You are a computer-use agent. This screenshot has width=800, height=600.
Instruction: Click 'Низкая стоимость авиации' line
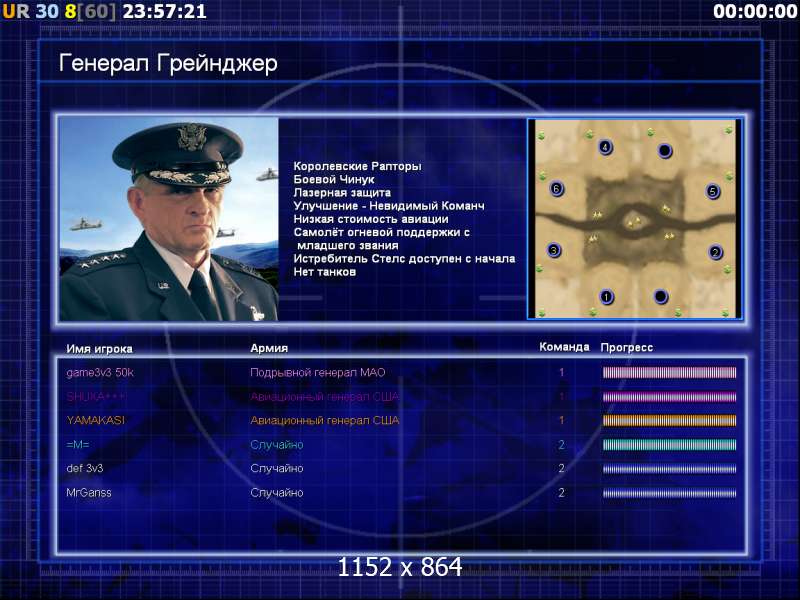(371, 219)
